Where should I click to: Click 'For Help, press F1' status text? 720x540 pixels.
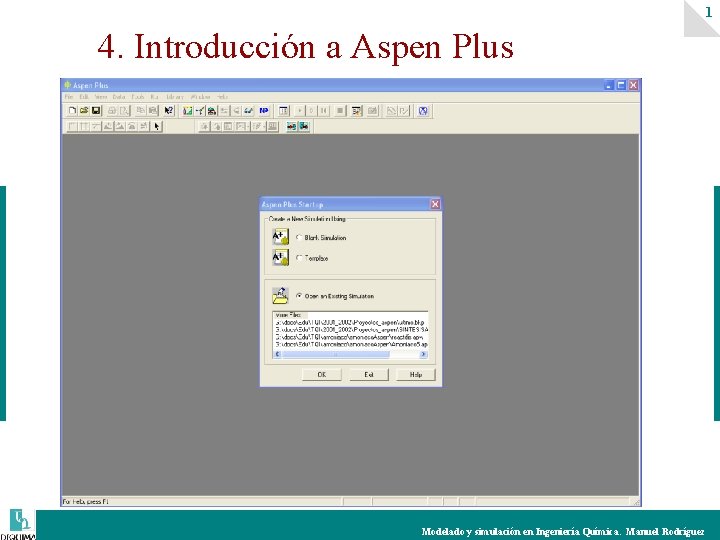tap(85, 502)
